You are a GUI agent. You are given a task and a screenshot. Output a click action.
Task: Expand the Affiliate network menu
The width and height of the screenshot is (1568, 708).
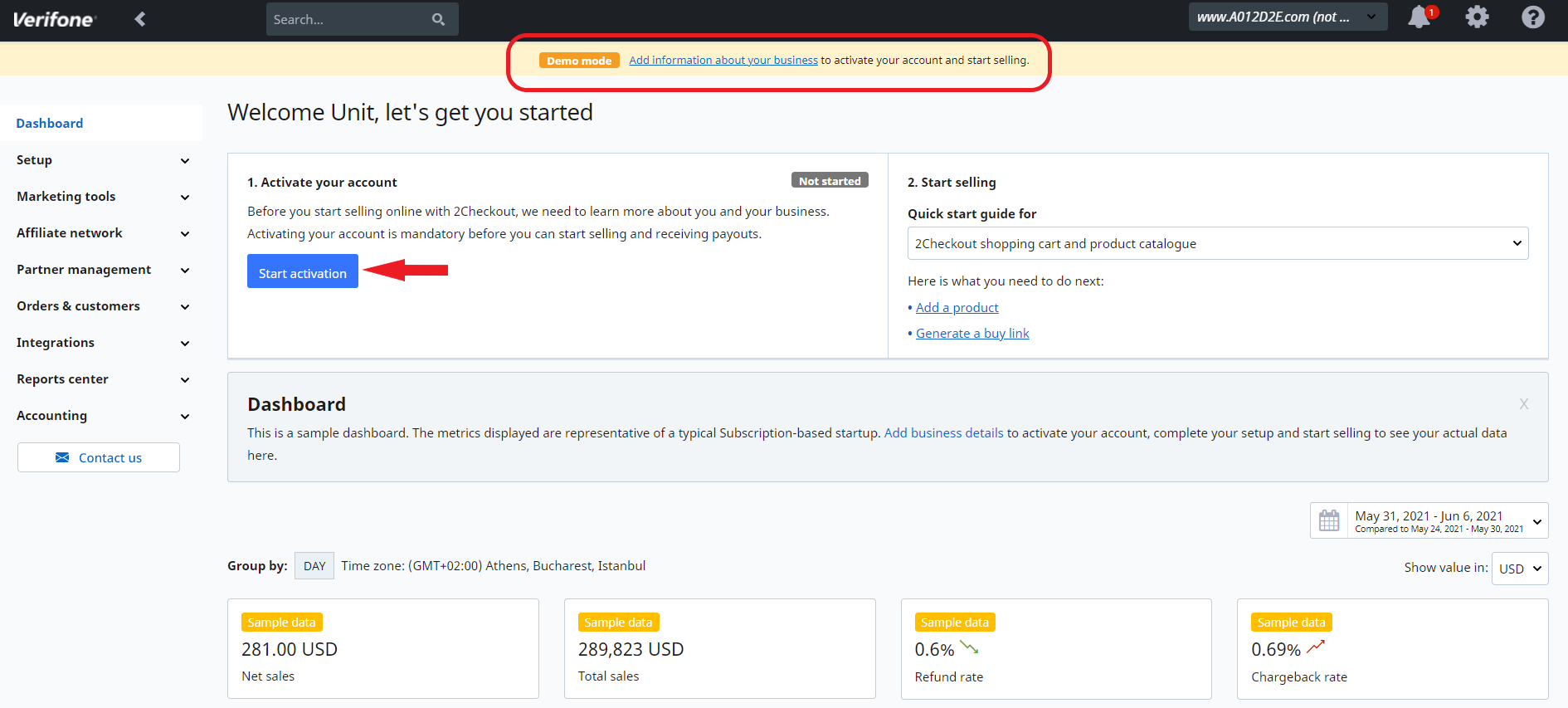tap(103, 233)
